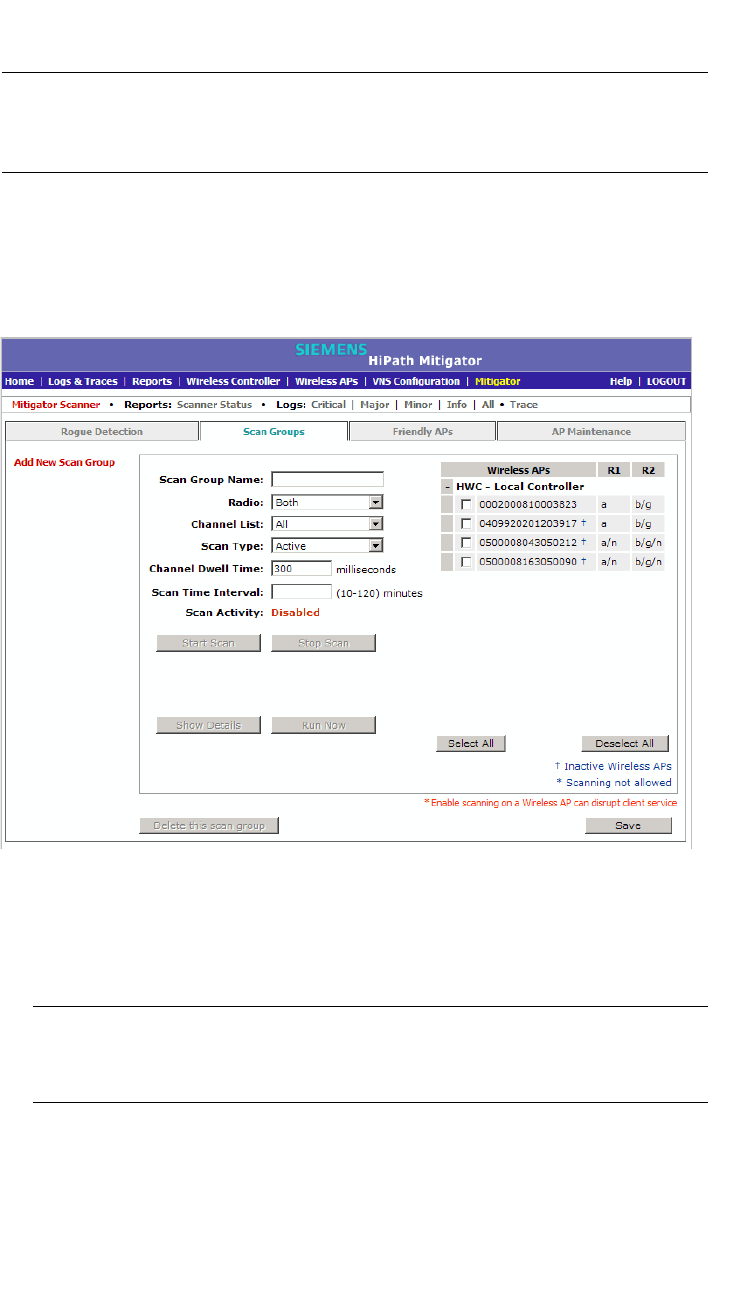
Task: Click Add New Scan Group
Action: [x=64, y=462]
